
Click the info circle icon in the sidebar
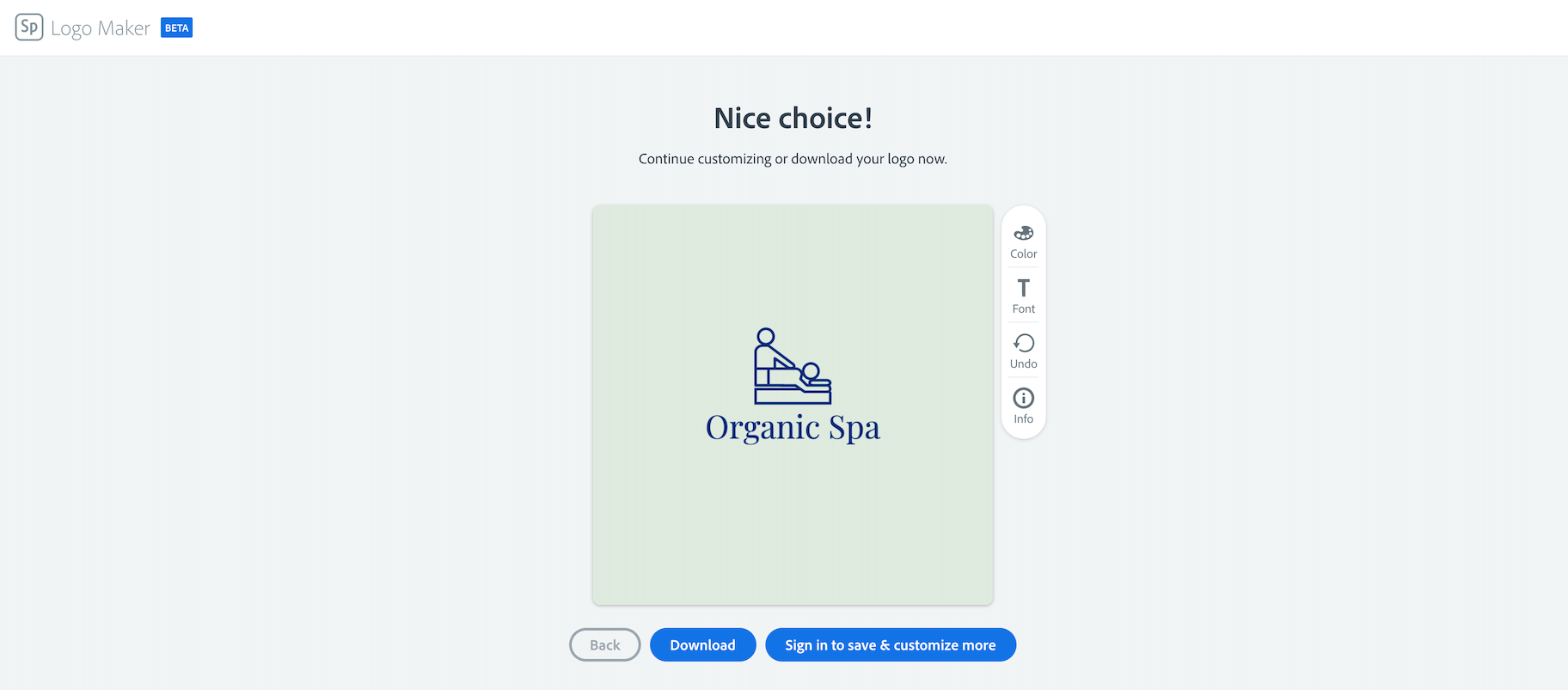(1023, 398)
